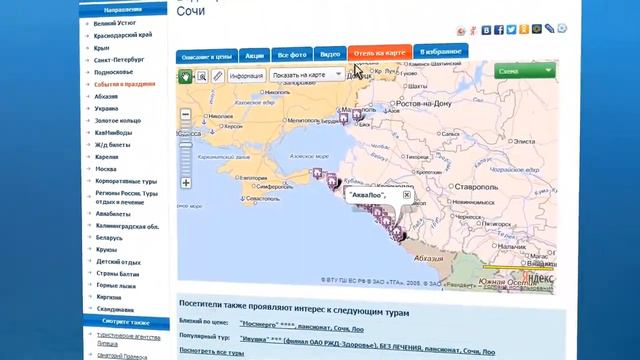Share page on VKontakte
Screen dimensions: 640x360
(x=486, y=30)
